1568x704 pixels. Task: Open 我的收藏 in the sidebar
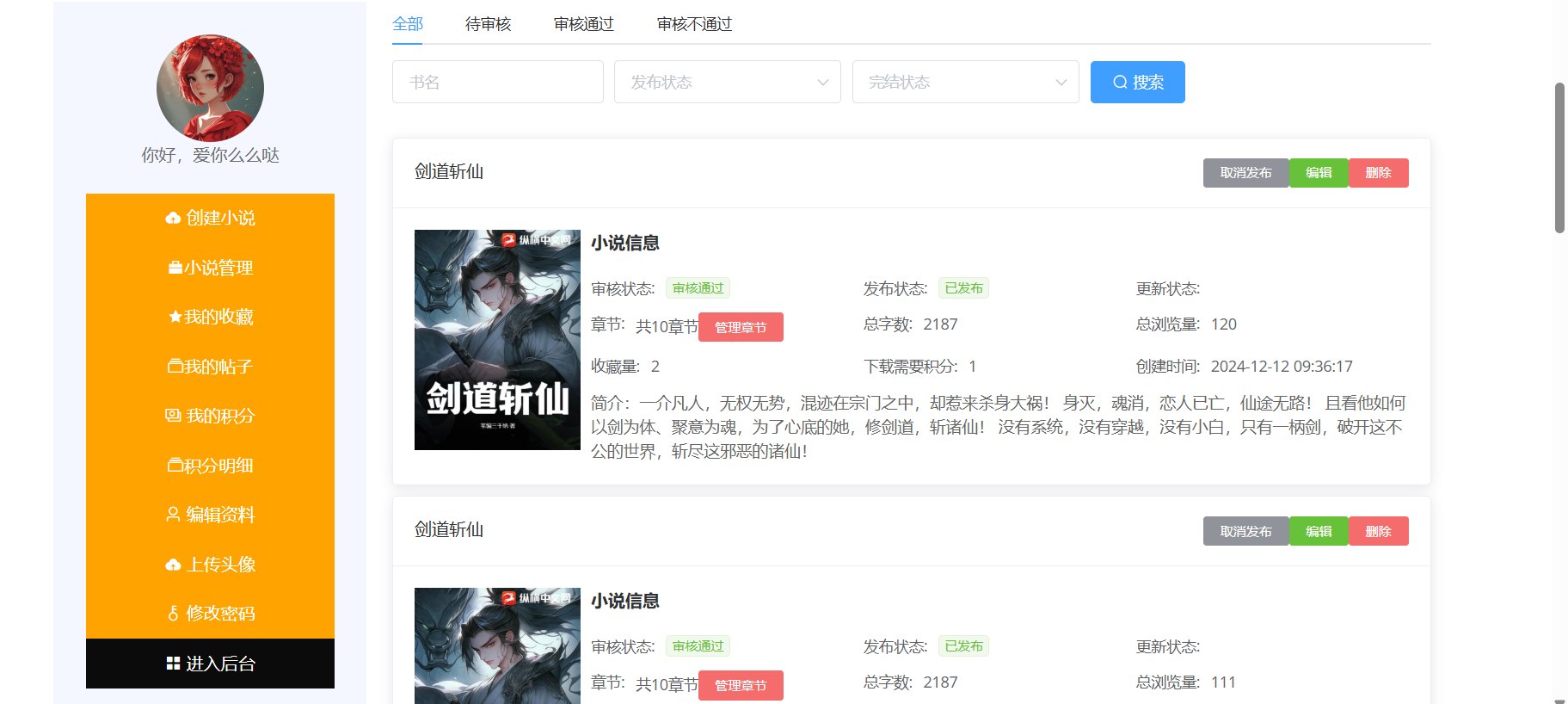pos(210,317)
